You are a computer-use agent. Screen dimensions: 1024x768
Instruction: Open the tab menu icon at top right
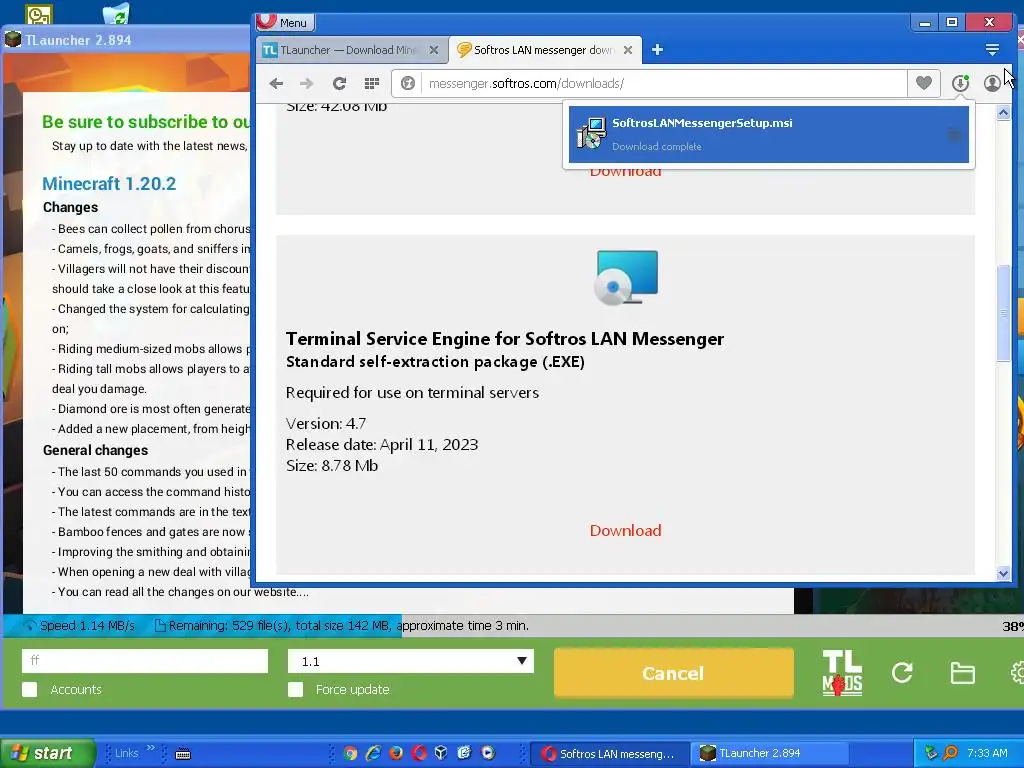[992, 50]
